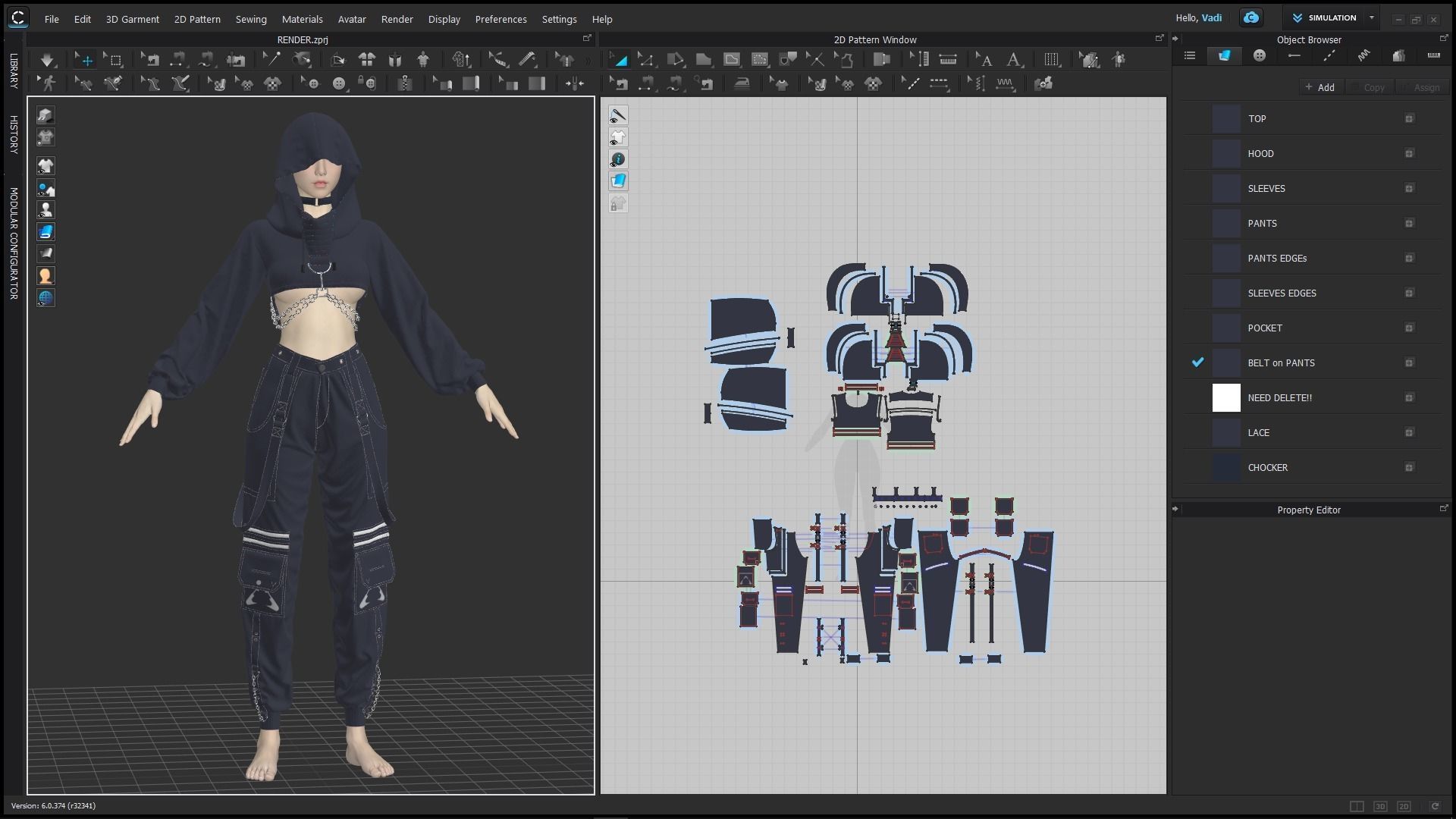The image size is (1456, 819).
Task: Click the white NEED DELETE!! fabric swatch
Action: click(x=1226, y=397)
